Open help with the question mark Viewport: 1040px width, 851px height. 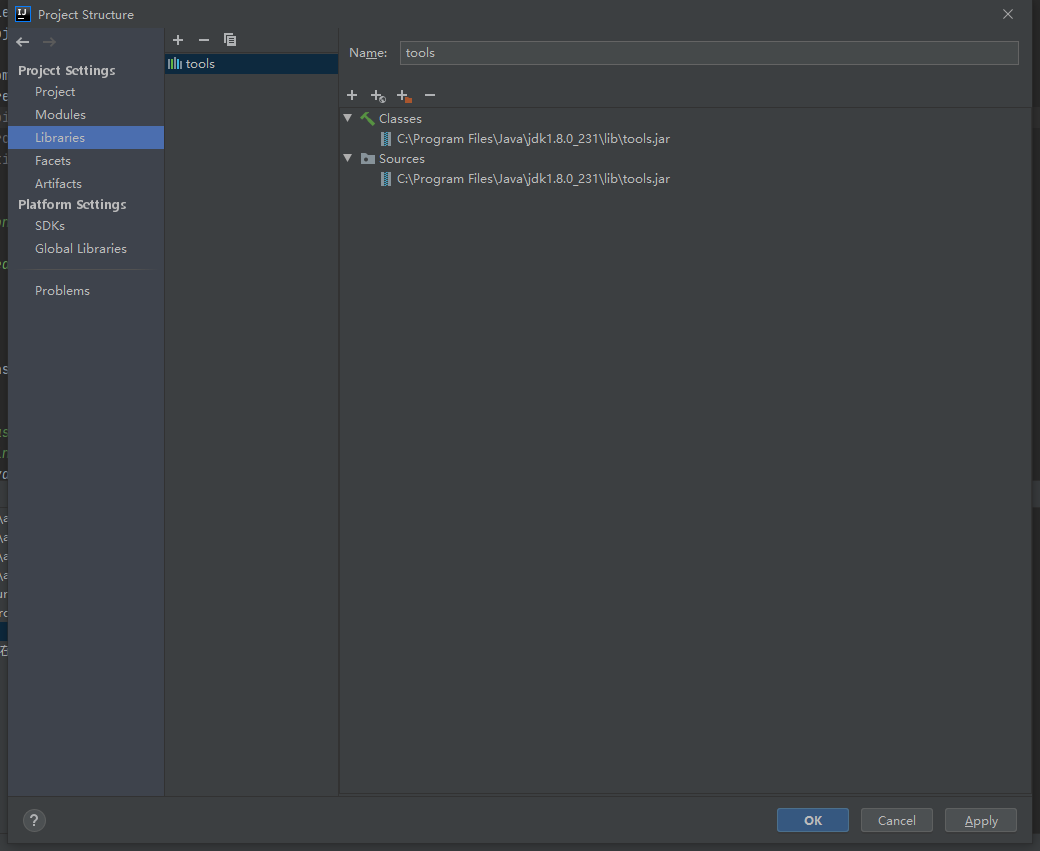point(34,820)
